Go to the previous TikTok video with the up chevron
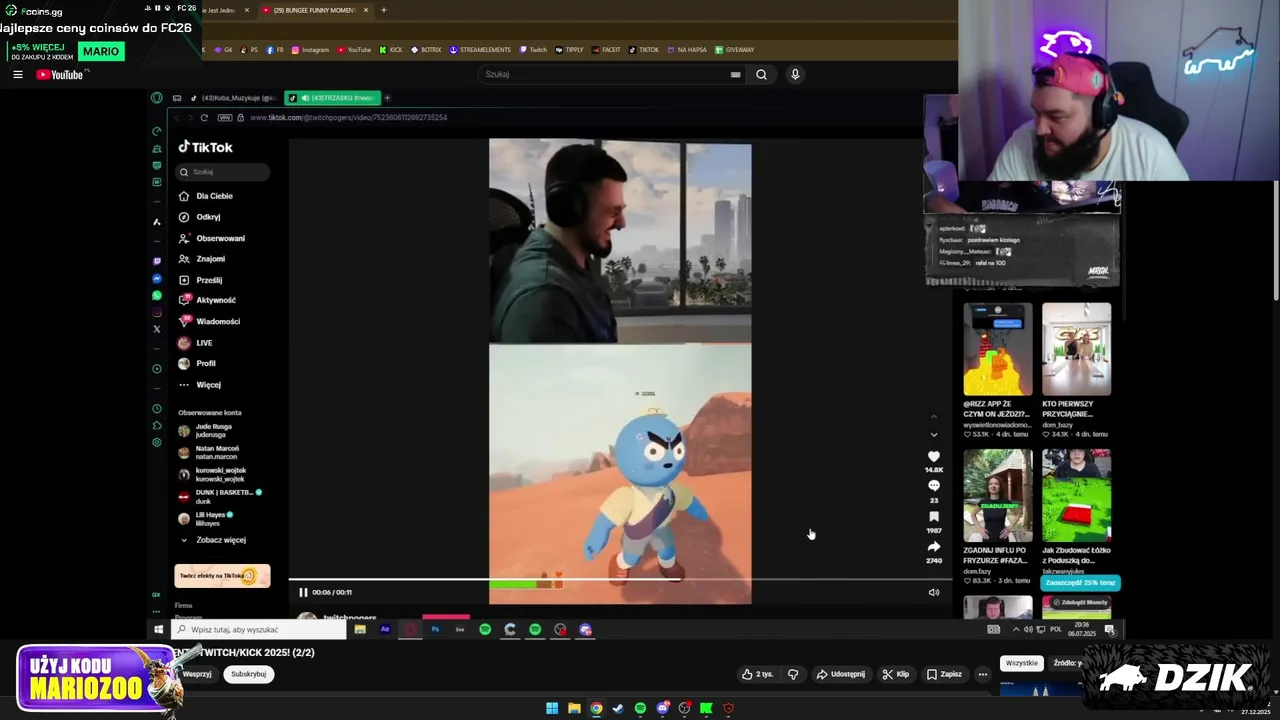The width and height of the screenshot is (1280, 720). [x=934, y=416]
